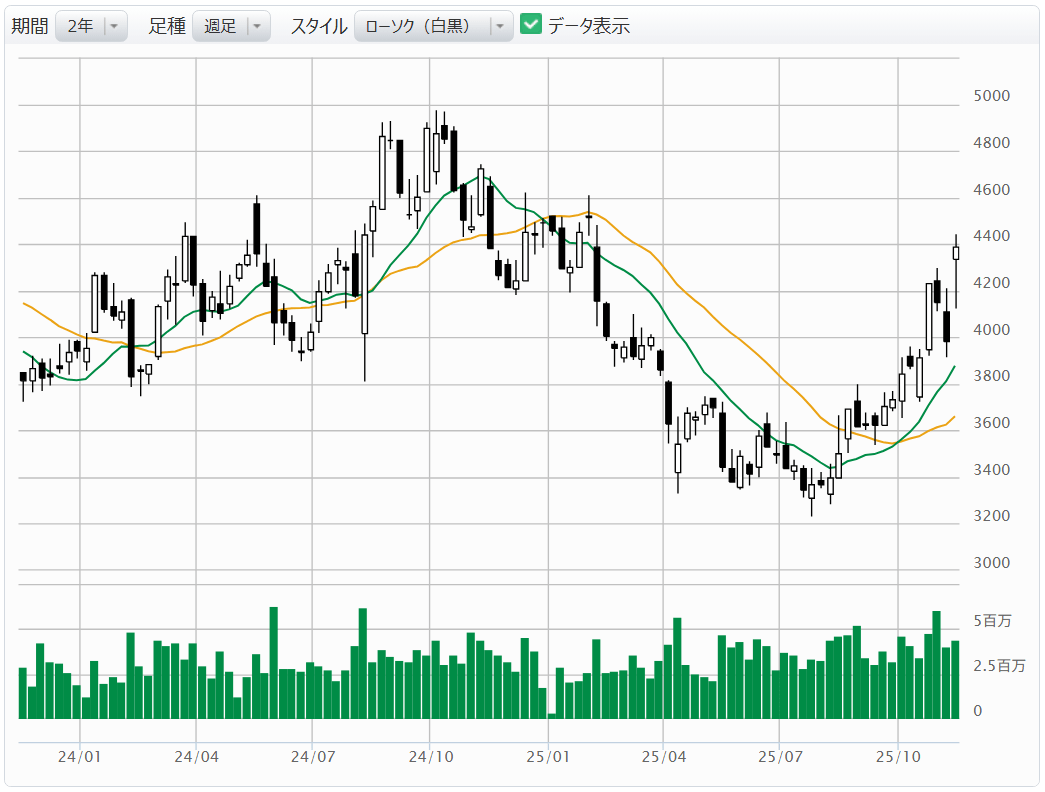Click the leftmost volume bar

coord(23,693)
